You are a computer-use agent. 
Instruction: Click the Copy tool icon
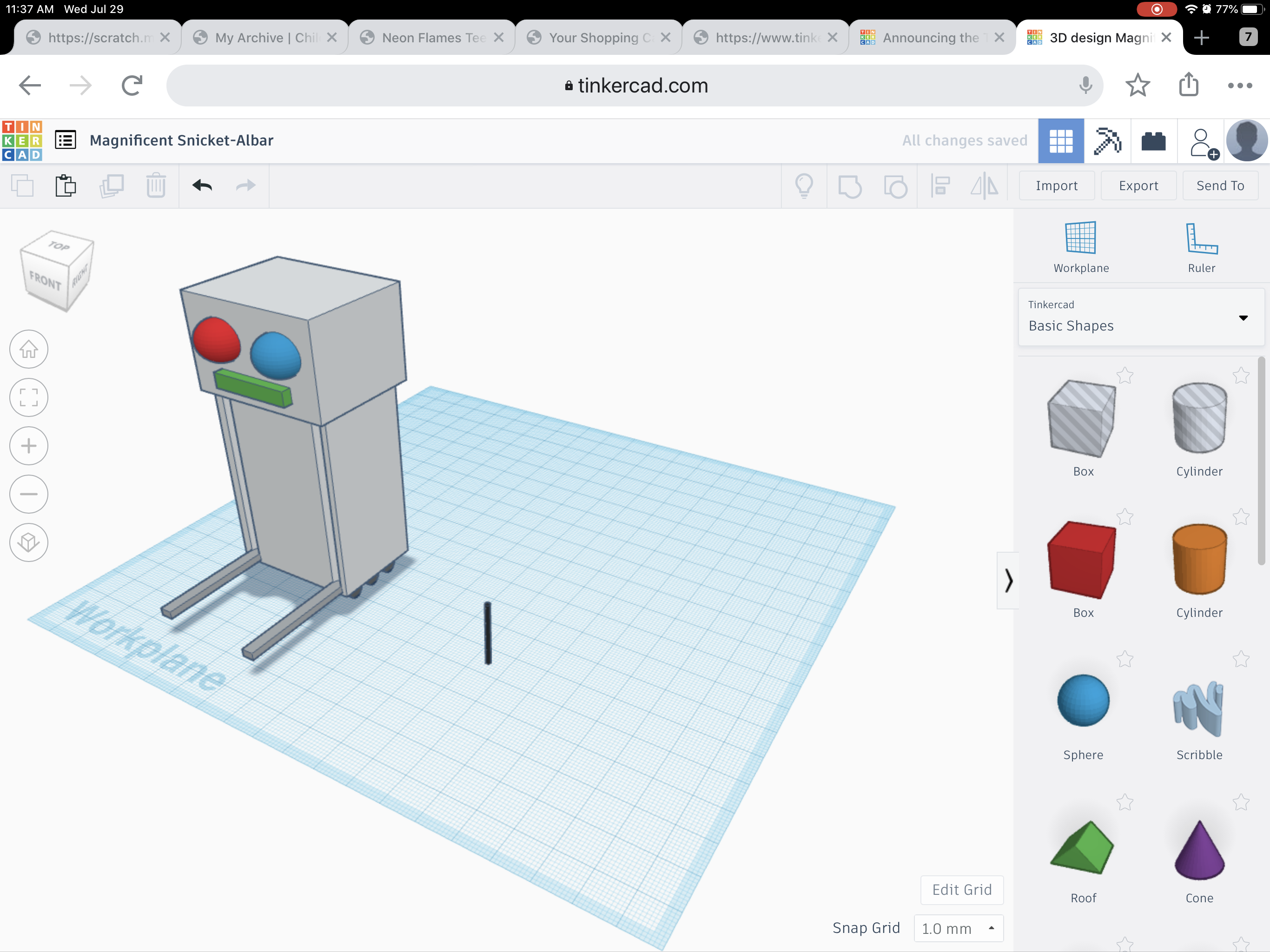click(22, 185)
